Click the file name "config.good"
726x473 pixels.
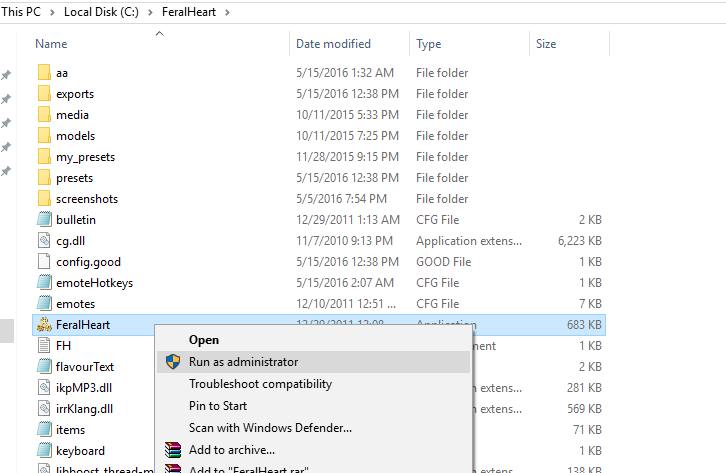[88, 262]
